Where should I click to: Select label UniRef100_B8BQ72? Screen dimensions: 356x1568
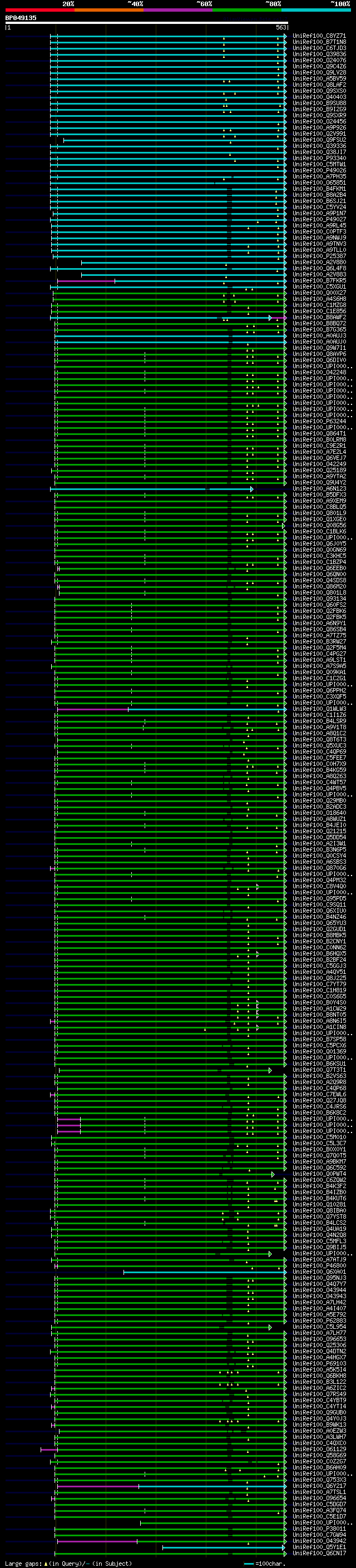319,324
